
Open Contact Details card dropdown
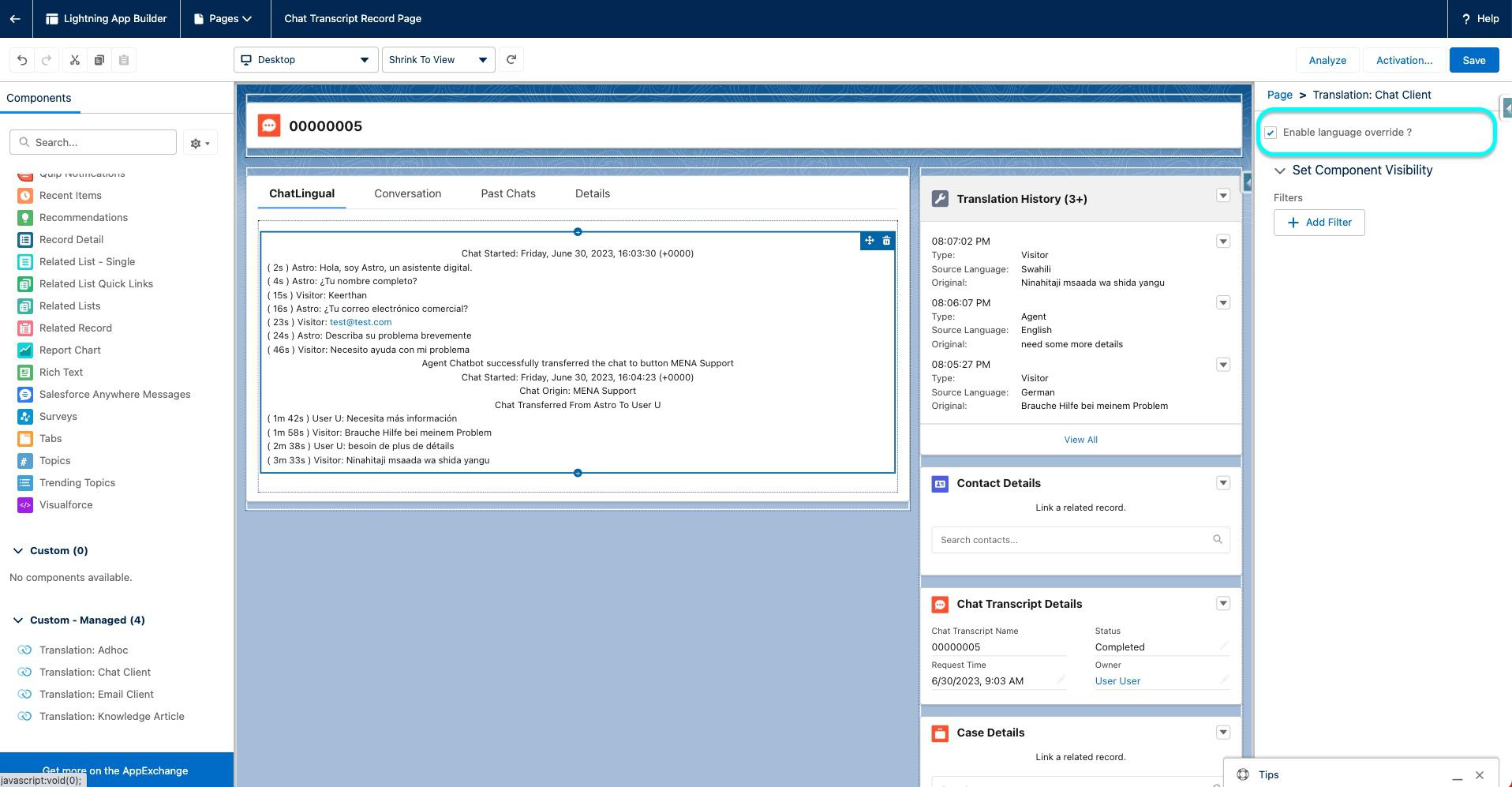point(1222,482)
